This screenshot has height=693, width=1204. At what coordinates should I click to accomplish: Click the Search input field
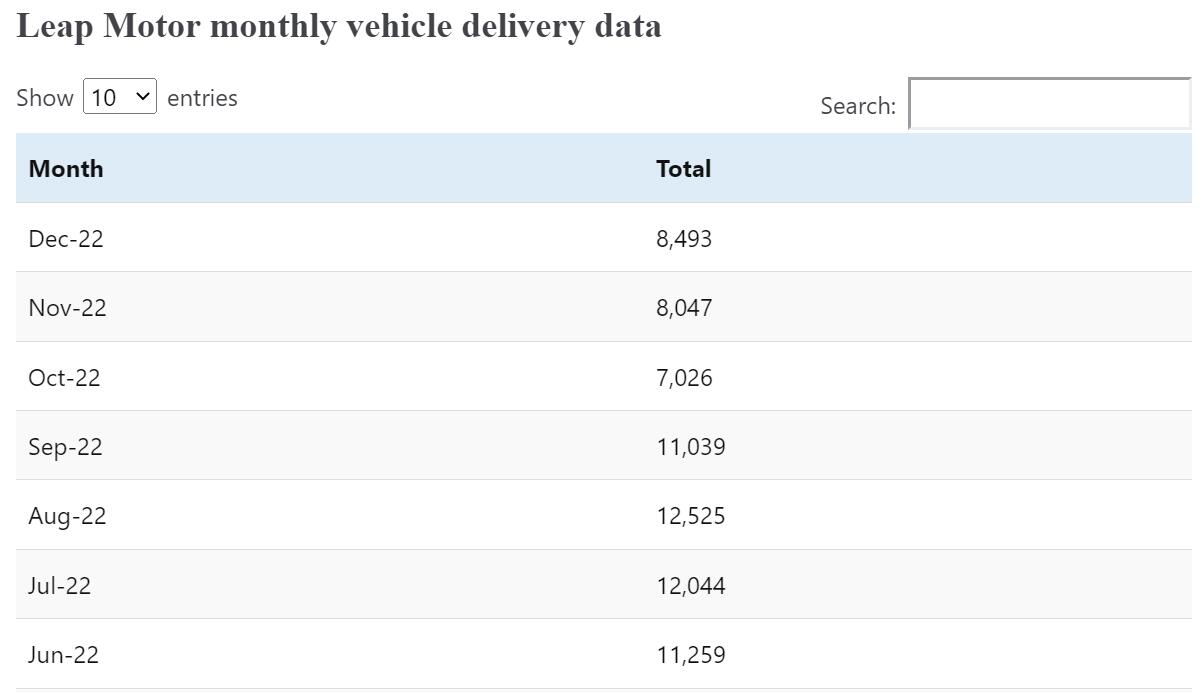[x=1048, y=103]
